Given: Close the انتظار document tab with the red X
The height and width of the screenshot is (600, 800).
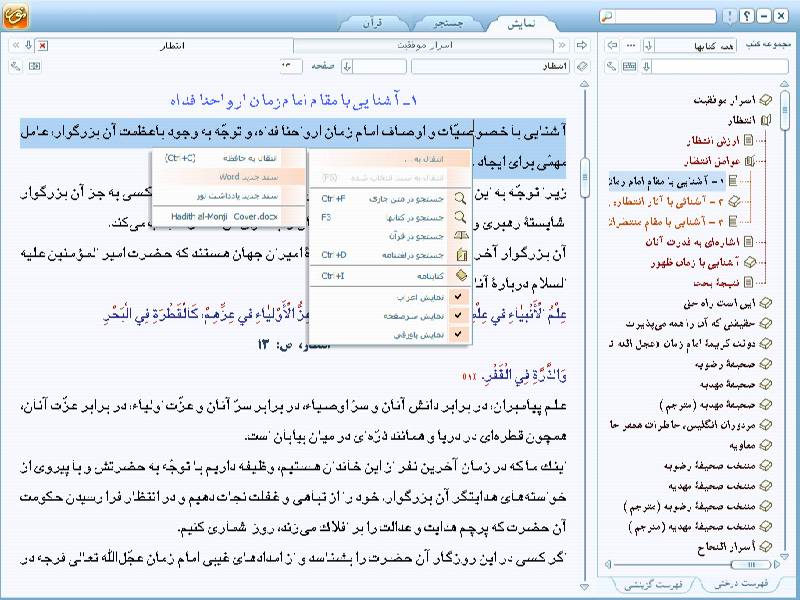Looking at the screenshot, I should coord(43,45).
